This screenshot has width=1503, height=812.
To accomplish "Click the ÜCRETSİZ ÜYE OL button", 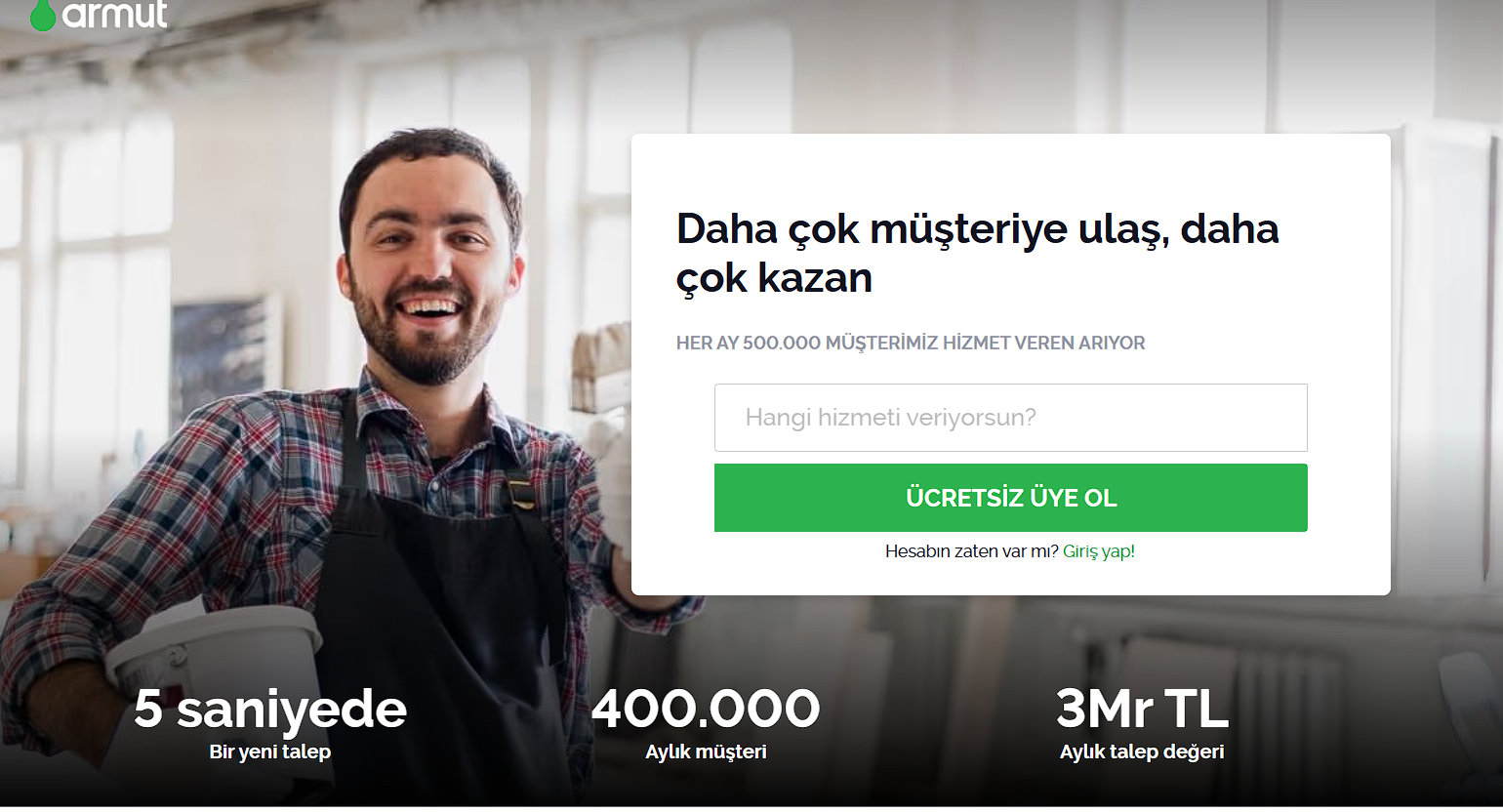I will tap(1010, 498).
